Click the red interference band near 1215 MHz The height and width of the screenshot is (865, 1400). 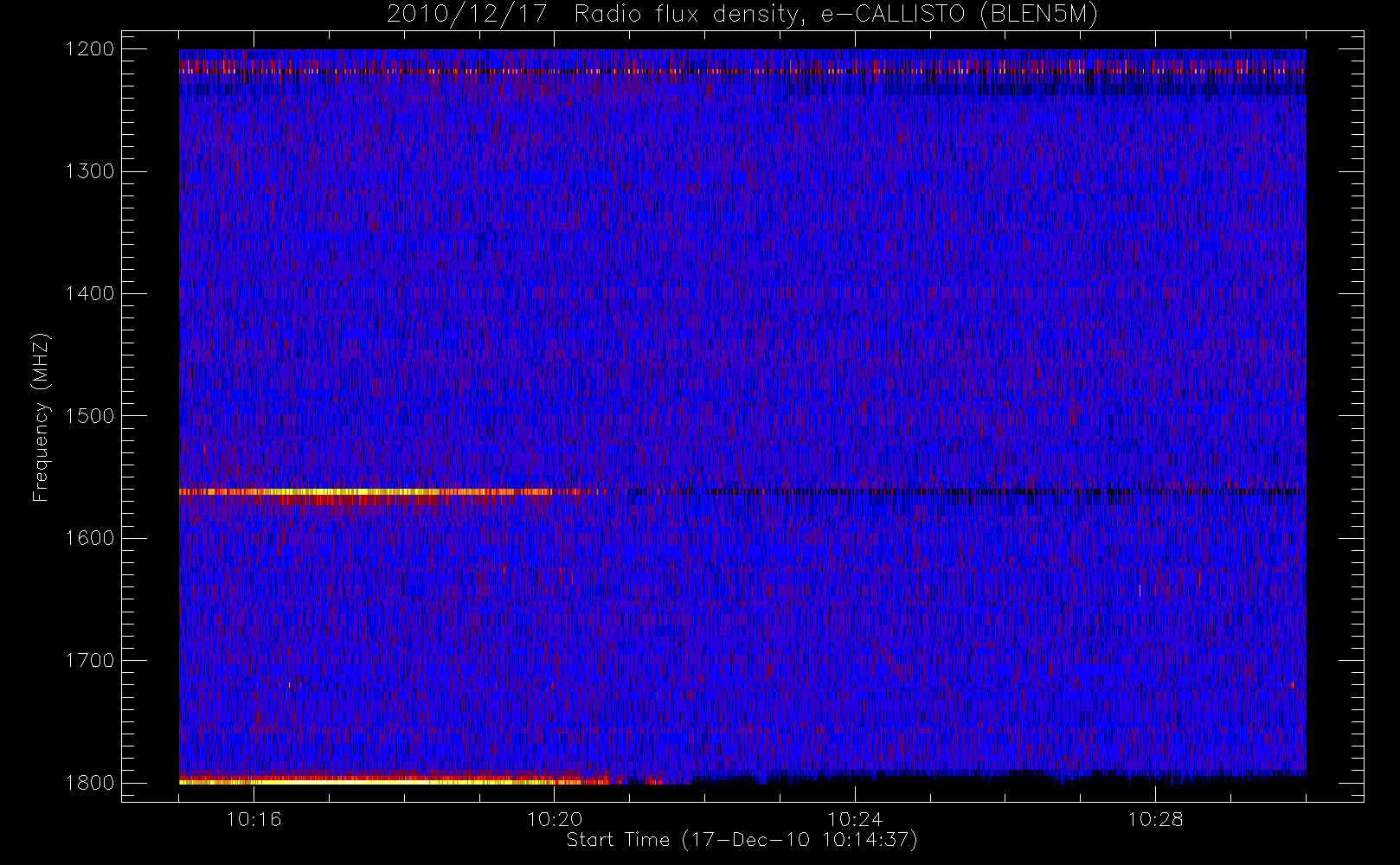tap(742, 67)
